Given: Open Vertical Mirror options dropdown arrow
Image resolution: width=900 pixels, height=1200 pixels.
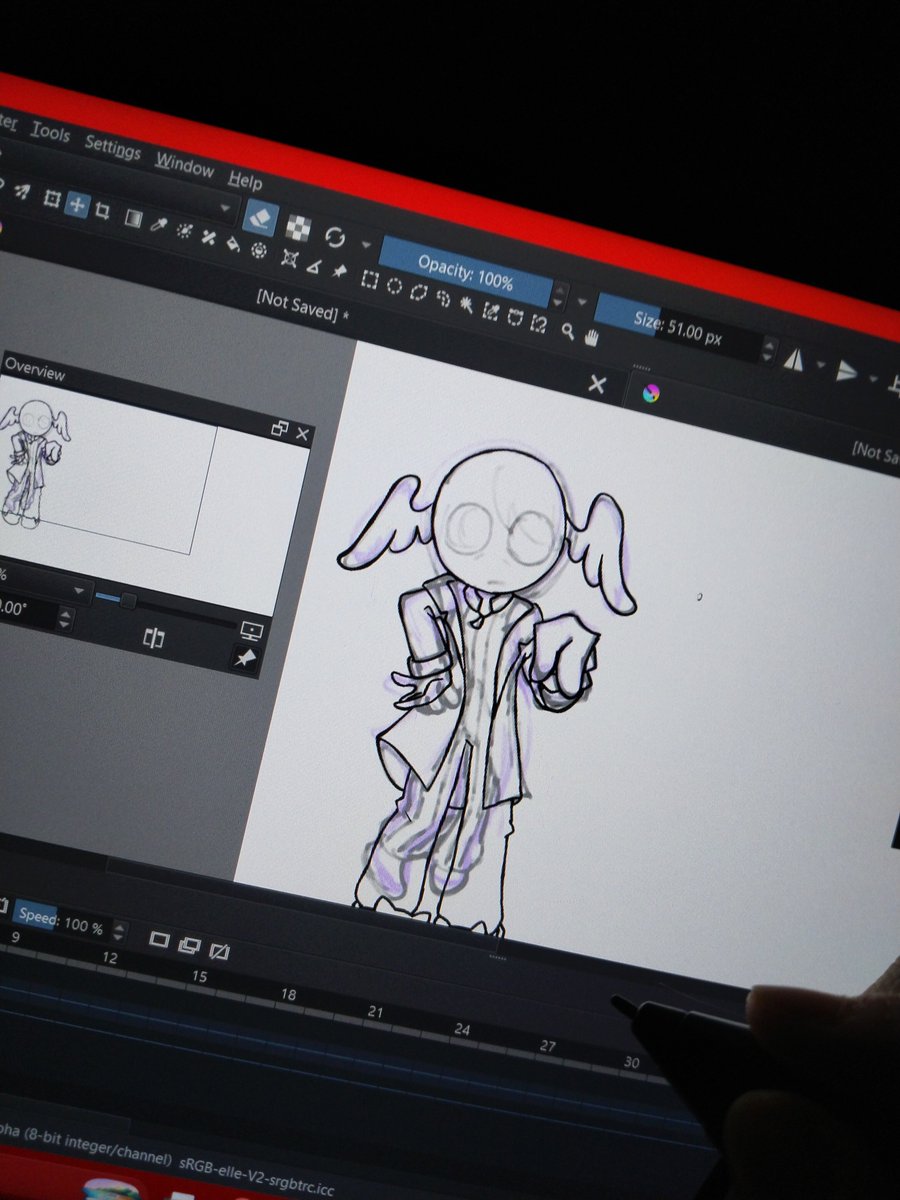Looking at the screenshot, I should coord(873,380).
